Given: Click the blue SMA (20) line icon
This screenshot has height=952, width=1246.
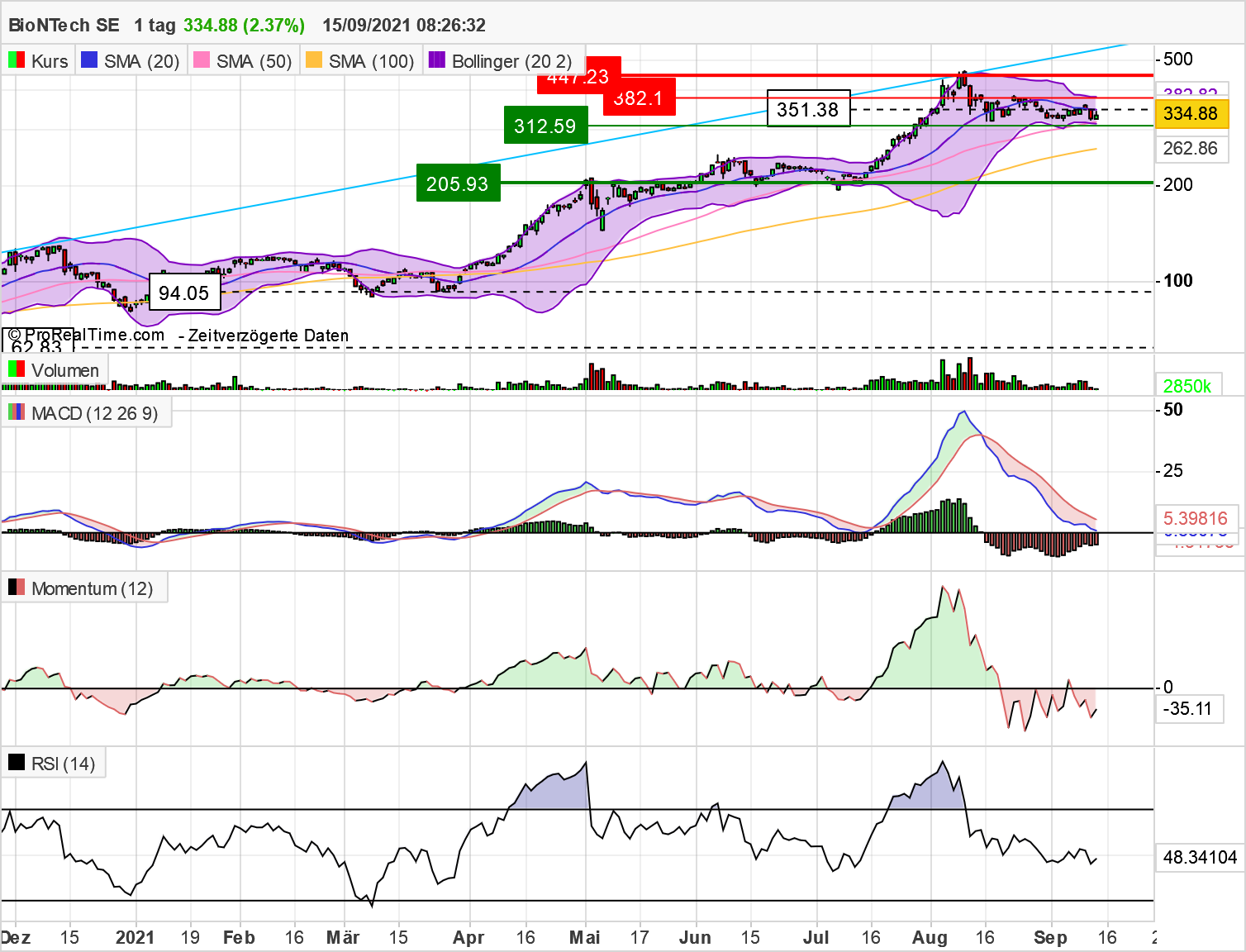Looking at the screenshot, I should 88,59.
